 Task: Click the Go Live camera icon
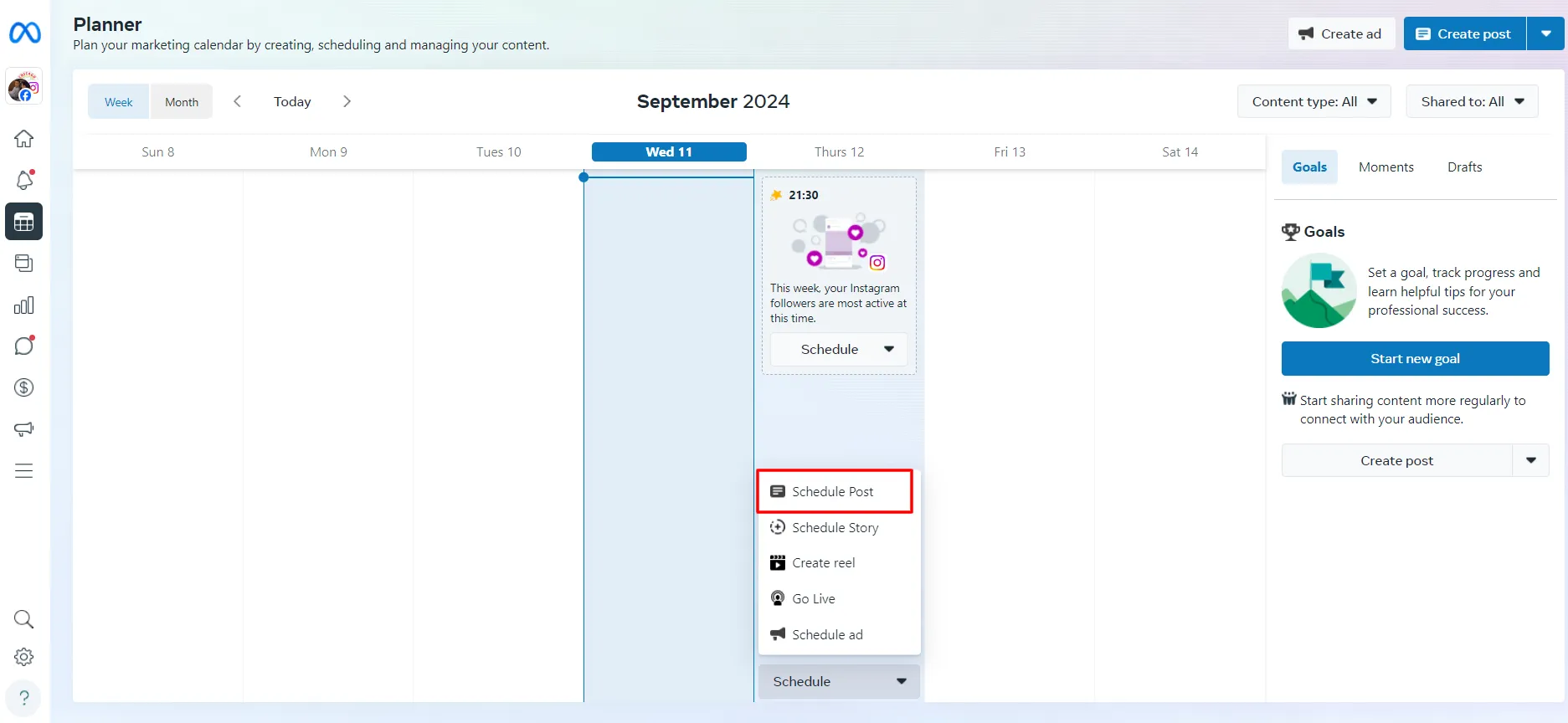[x=778, y=598]
